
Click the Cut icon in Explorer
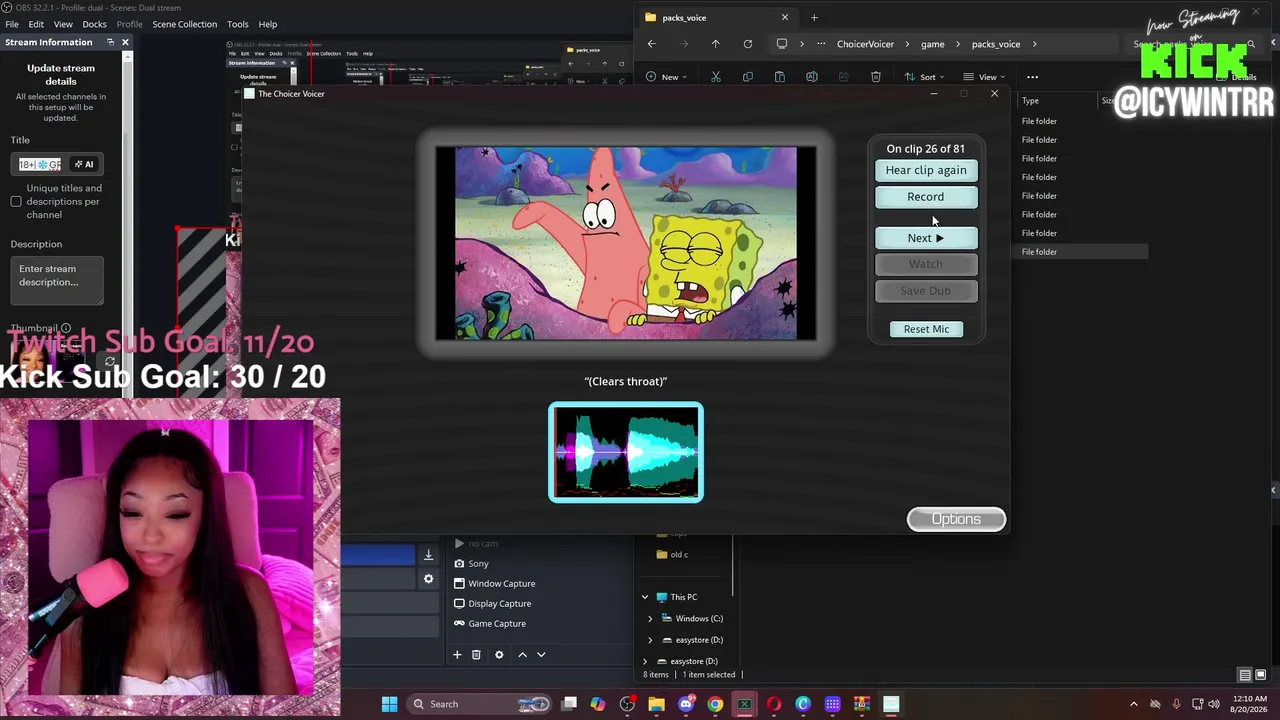click(716, 77)
